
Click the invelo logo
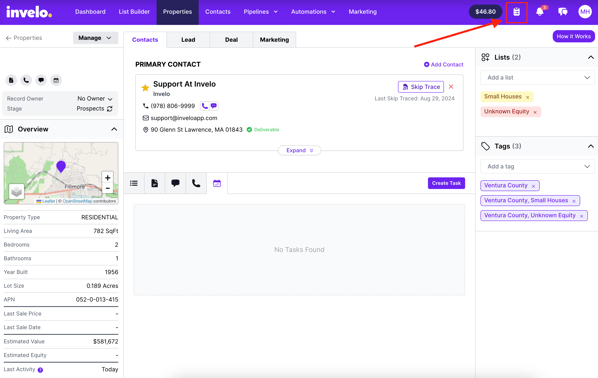(29, 12)
